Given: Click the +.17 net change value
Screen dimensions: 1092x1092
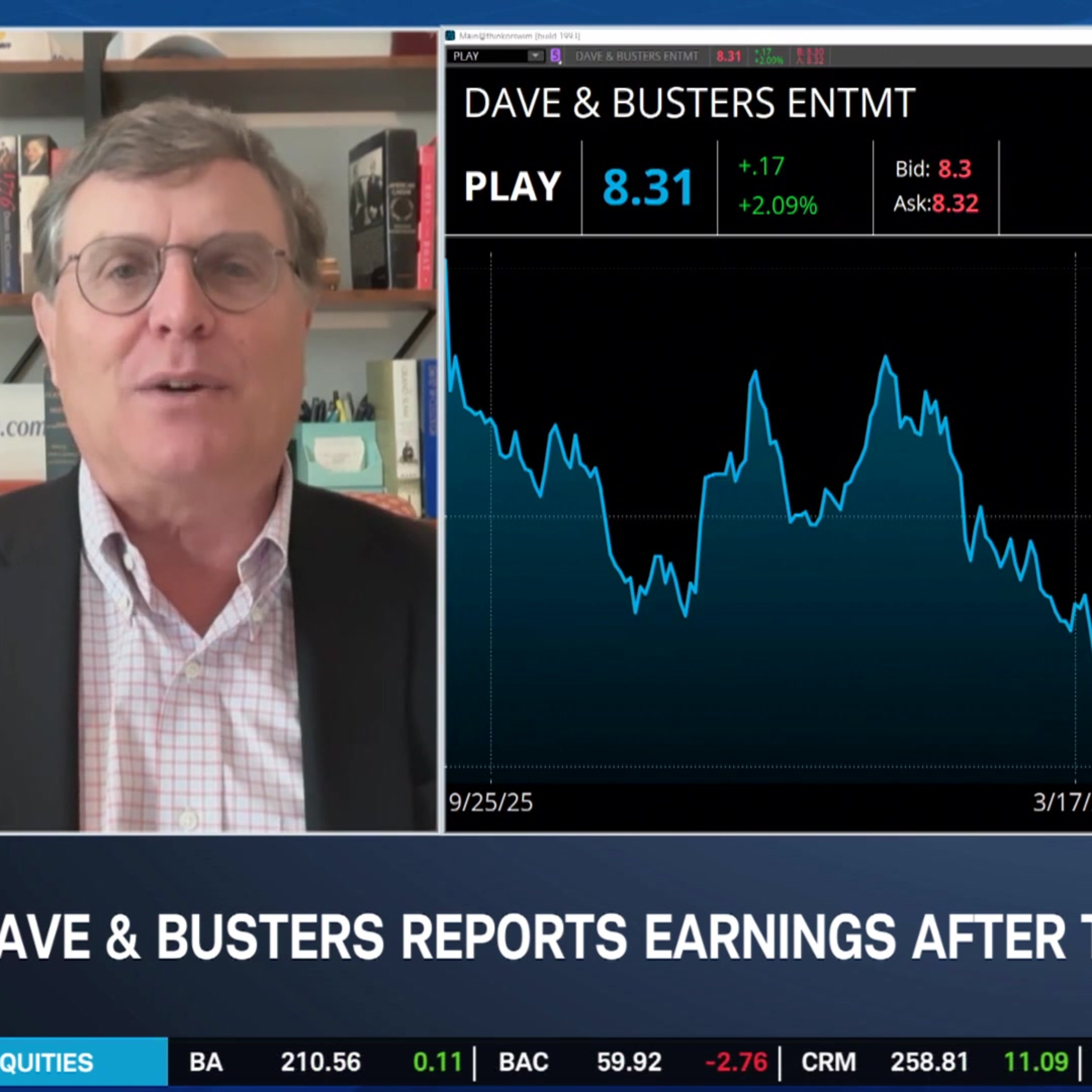Looking at the screenshot, I should pos(761,166).
